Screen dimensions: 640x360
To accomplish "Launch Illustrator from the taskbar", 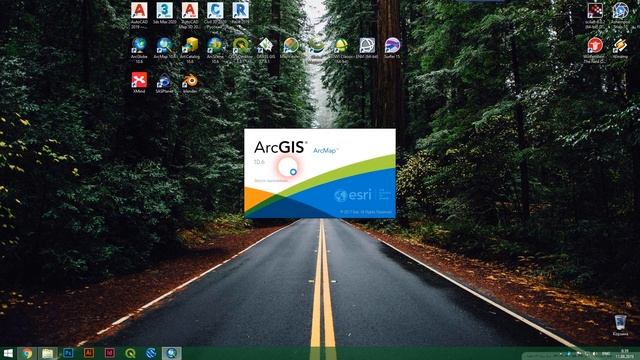I will click(x=89, y=353).
